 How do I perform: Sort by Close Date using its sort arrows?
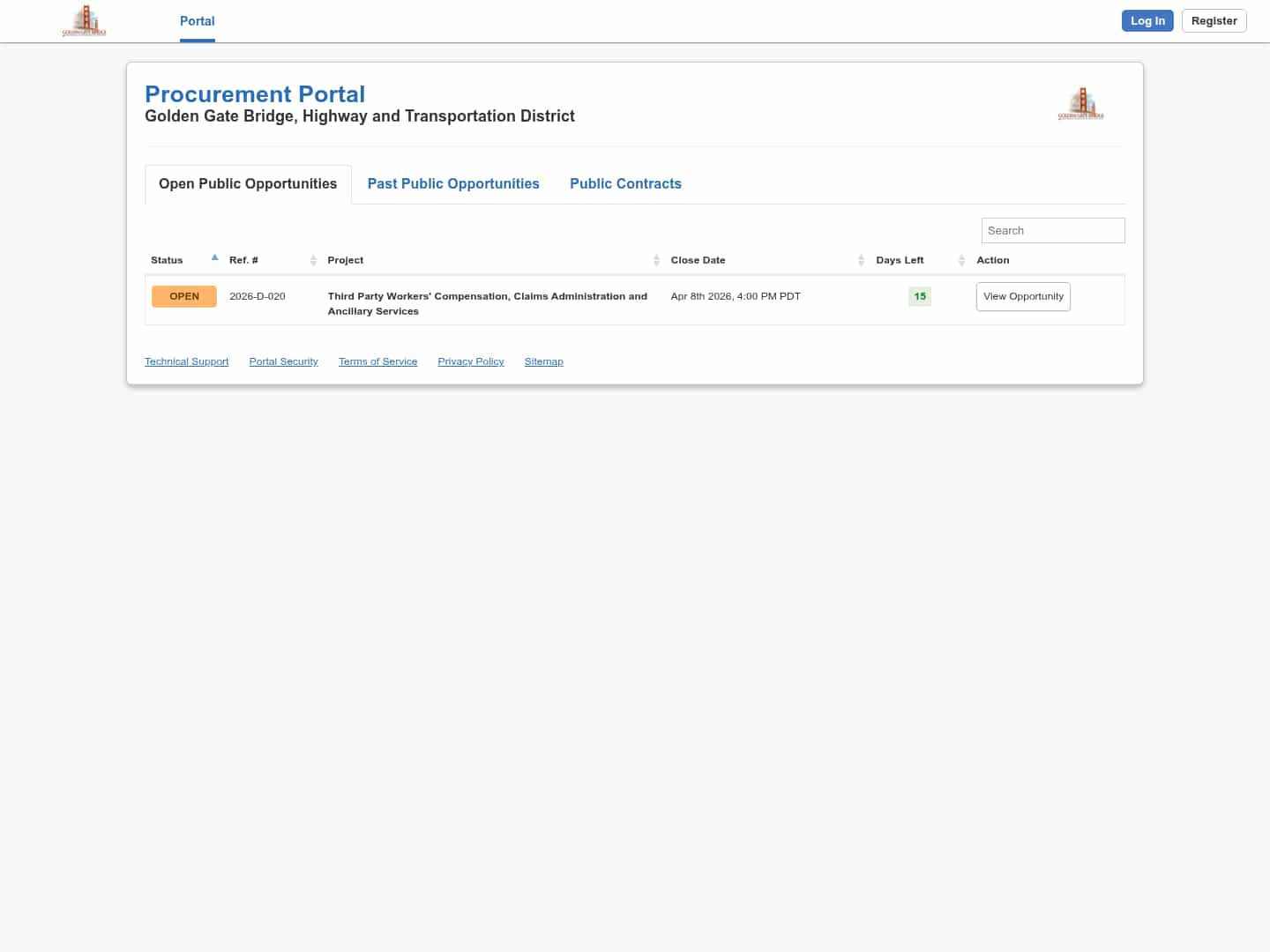[861, 260]
